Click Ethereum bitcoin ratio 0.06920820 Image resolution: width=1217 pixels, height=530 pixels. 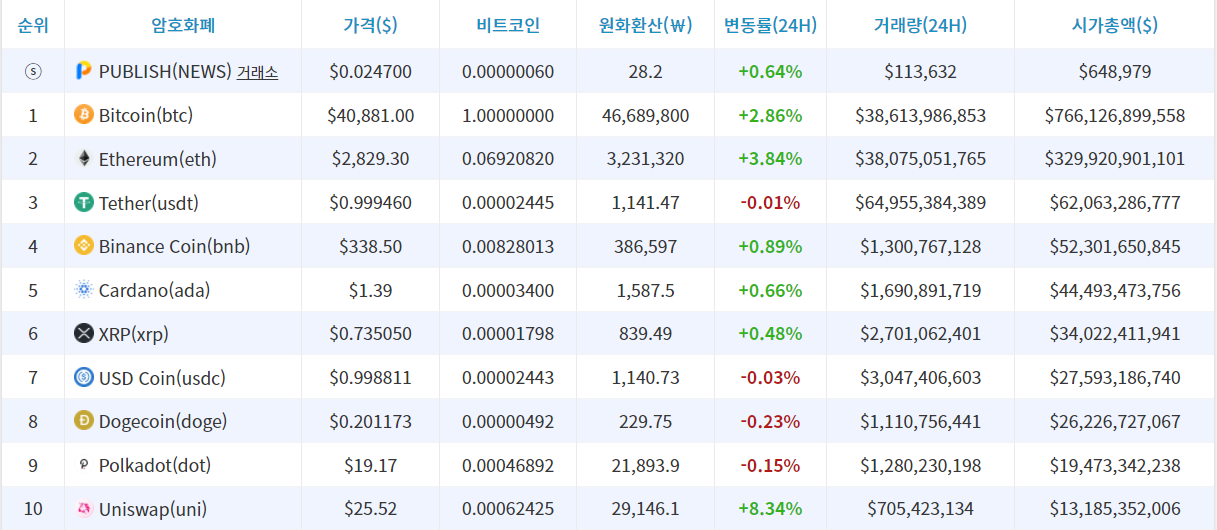[x=508, y=159]
